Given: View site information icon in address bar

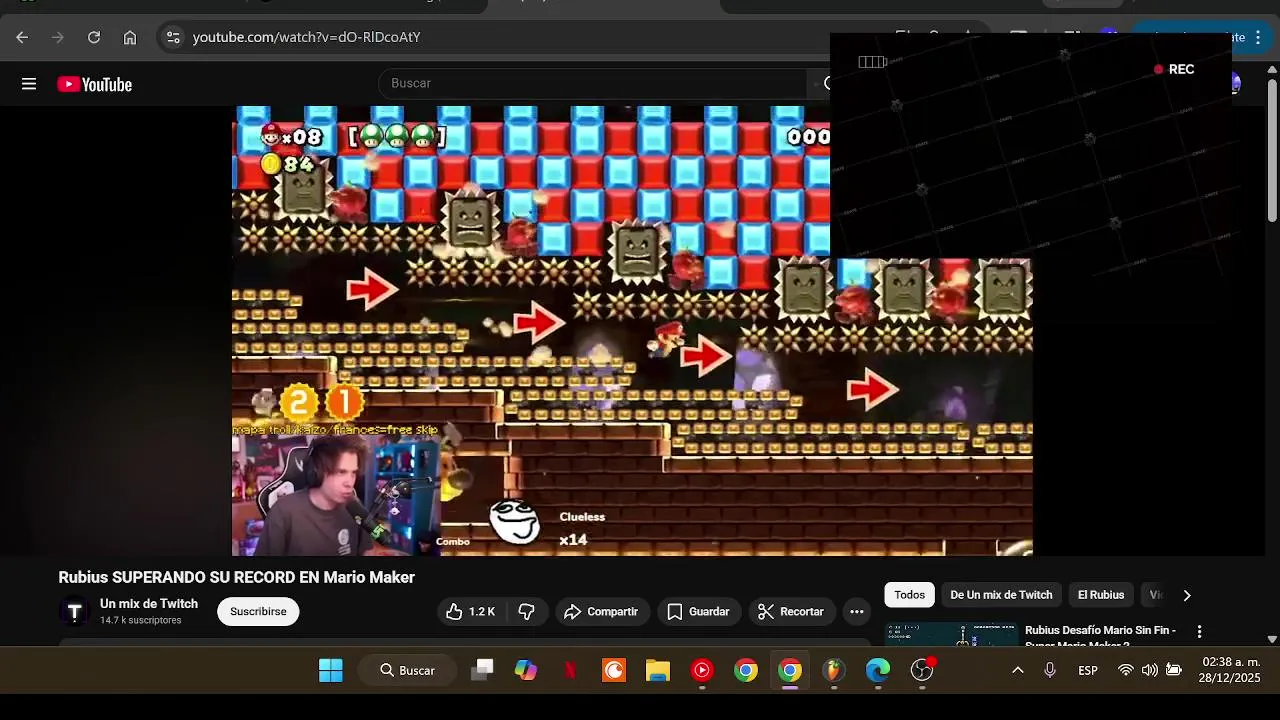Looking at the screenshot, I should click(x=173, y=37).
